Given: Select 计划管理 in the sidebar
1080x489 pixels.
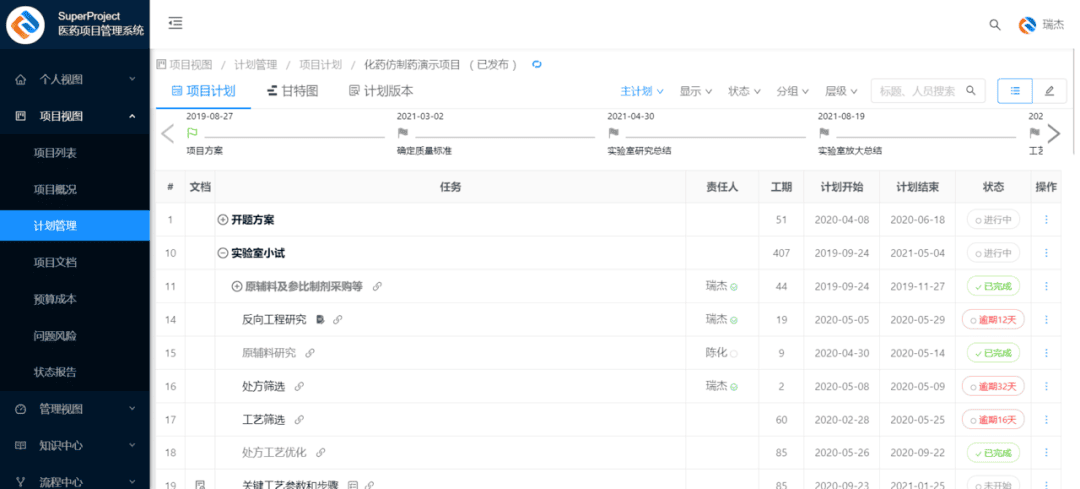Looking at the screenshot, I should (74, 226).
